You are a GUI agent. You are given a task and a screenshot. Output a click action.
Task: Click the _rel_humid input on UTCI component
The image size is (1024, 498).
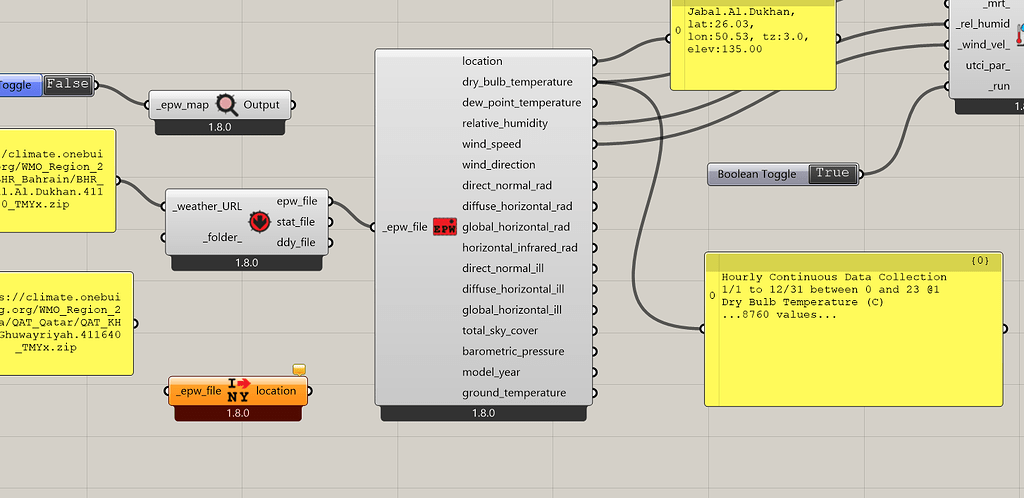pyautogui.click(x=982, y=24)
